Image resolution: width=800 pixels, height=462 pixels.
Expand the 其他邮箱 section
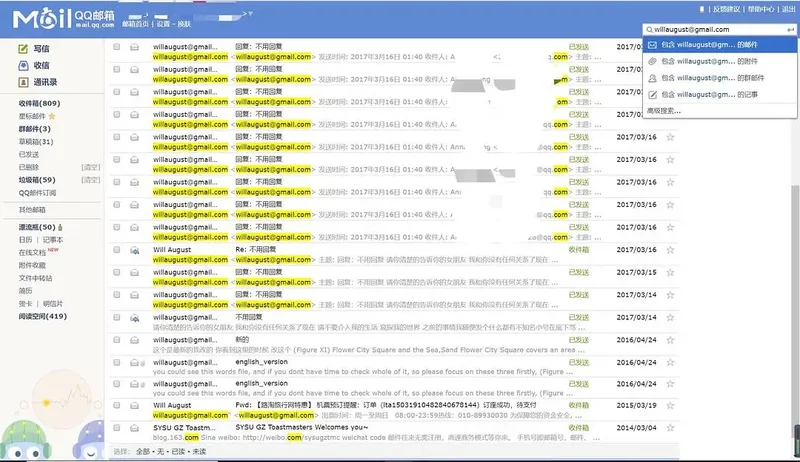coord(32,210)
